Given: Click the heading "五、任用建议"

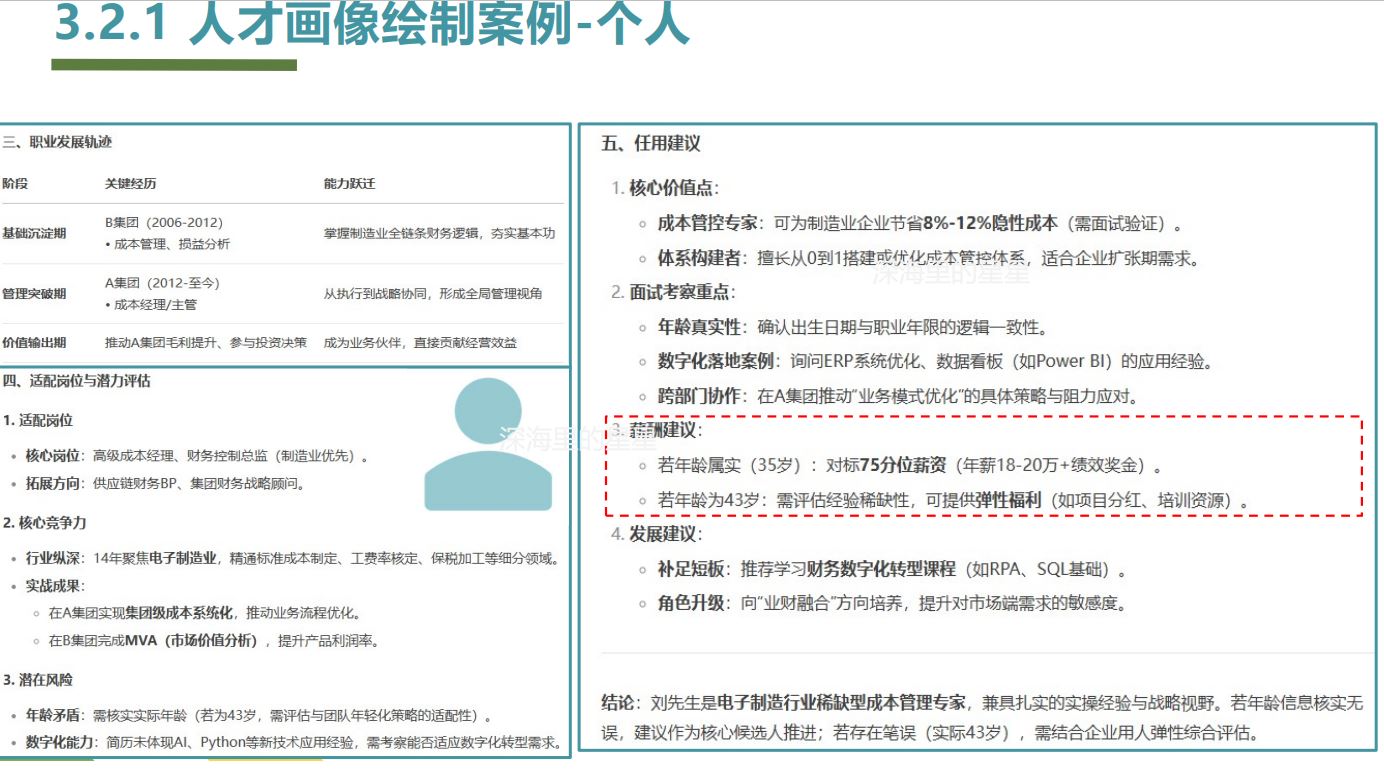Looking at the screenshot, I should pyautogui.click(x=651, y=144).
